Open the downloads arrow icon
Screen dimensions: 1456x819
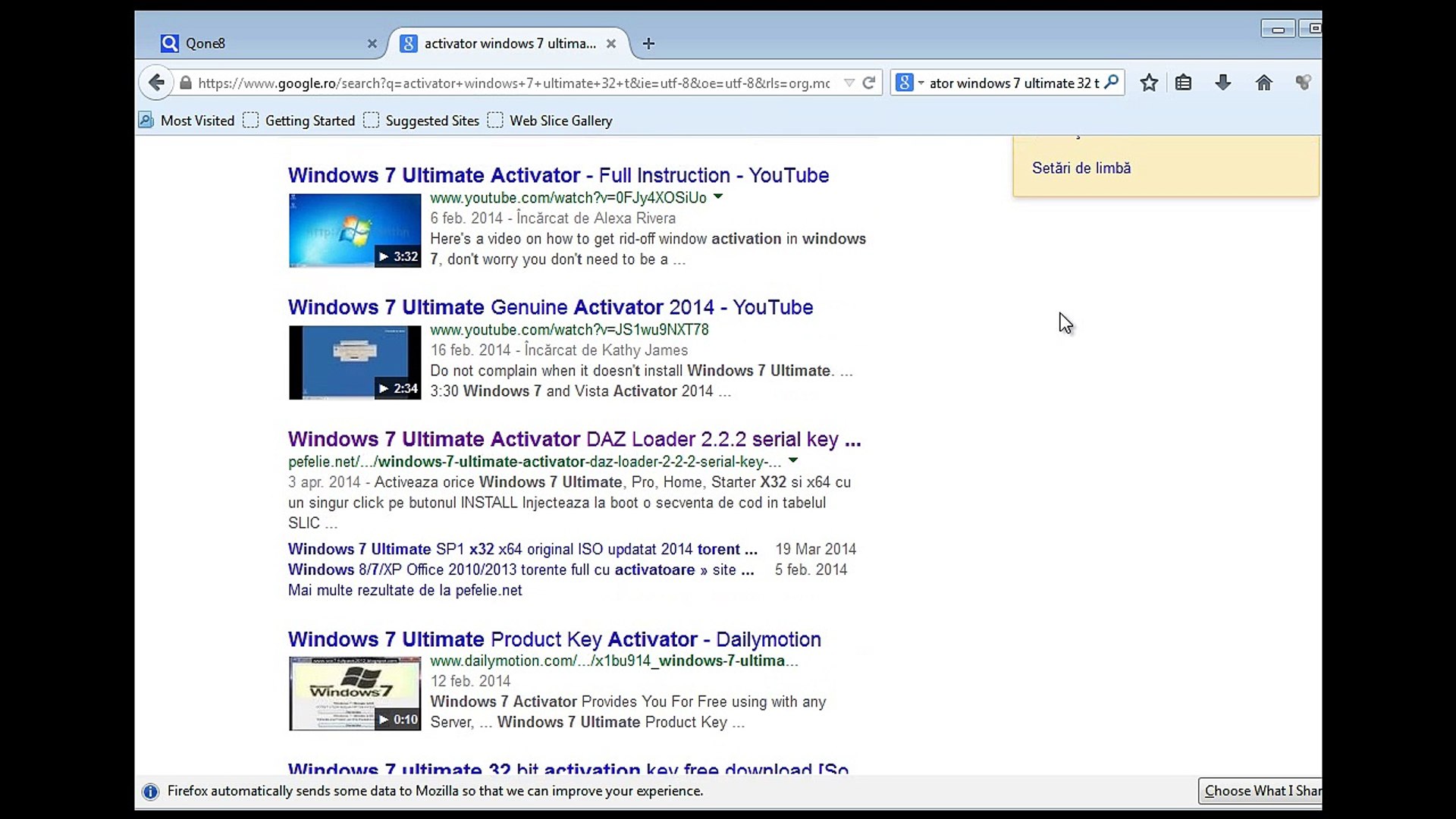point(1223,83)
